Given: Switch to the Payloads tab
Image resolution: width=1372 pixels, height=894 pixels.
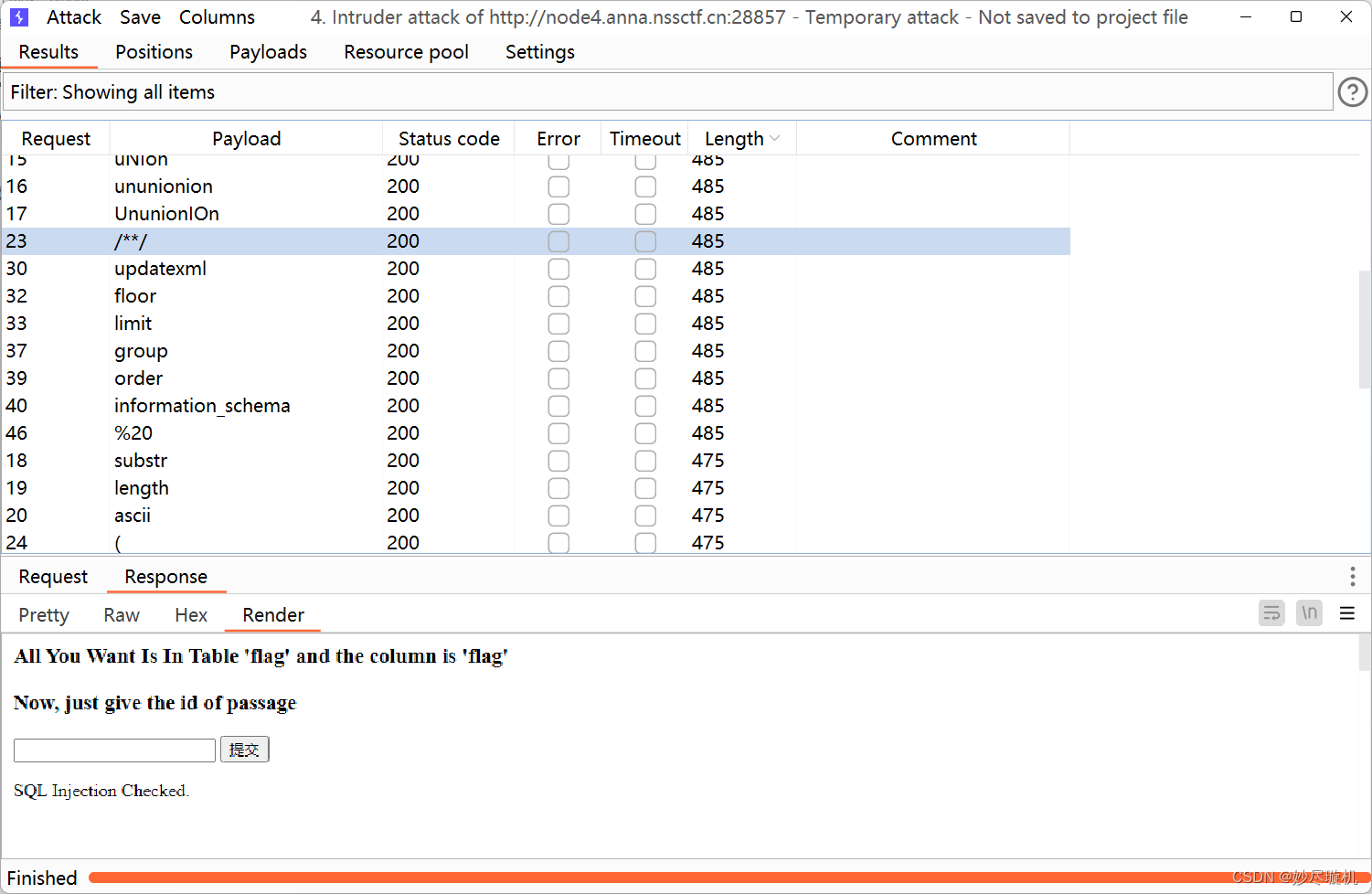Looking at the screenshot, I should pyautogui.click(x=268, y=52).
